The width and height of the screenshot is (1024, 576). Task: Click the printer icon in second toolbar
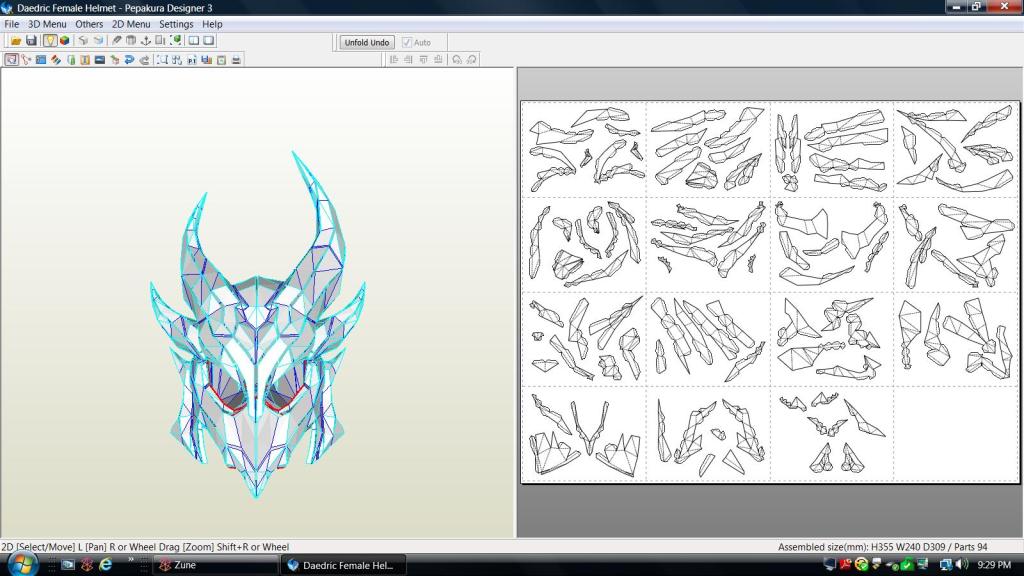[x=236, y=60]
